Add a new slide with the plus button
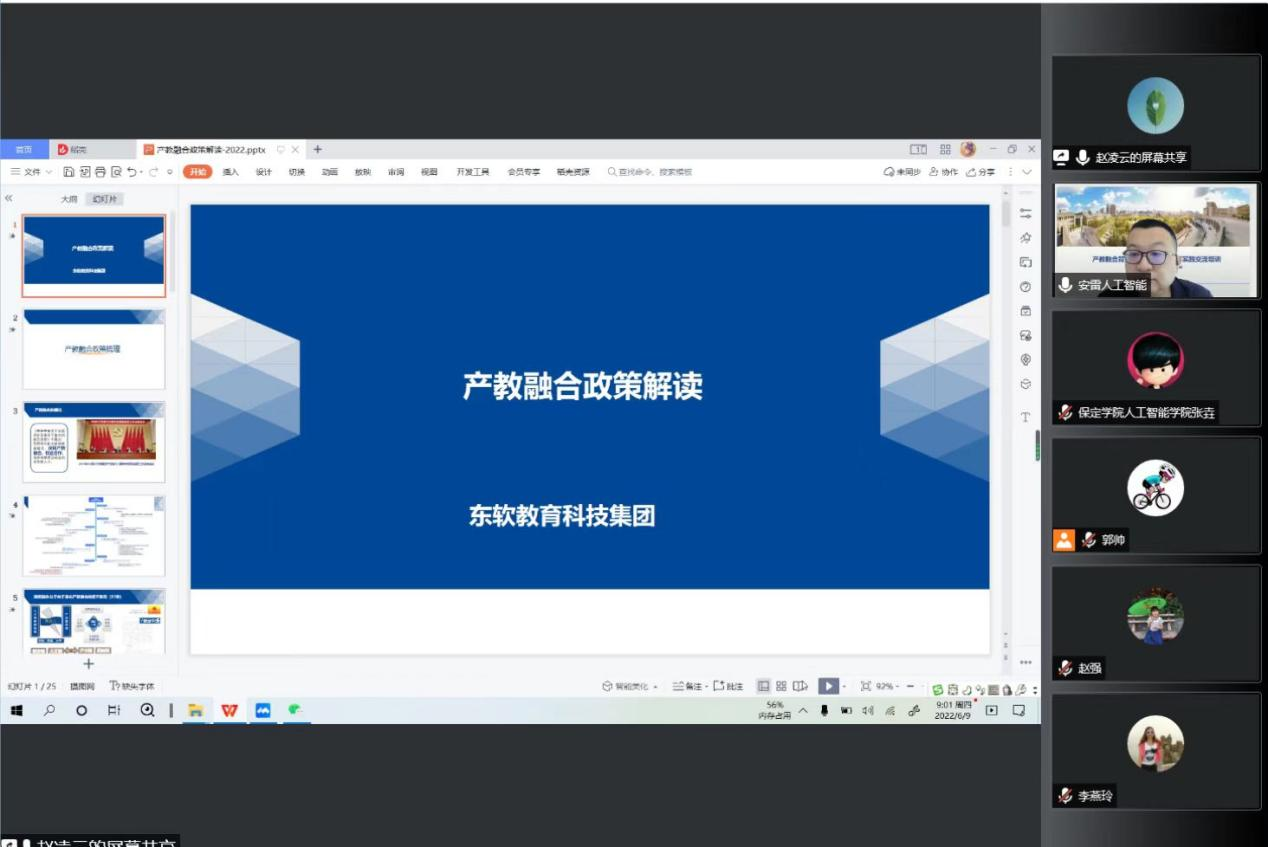 [x=88, y=663]
